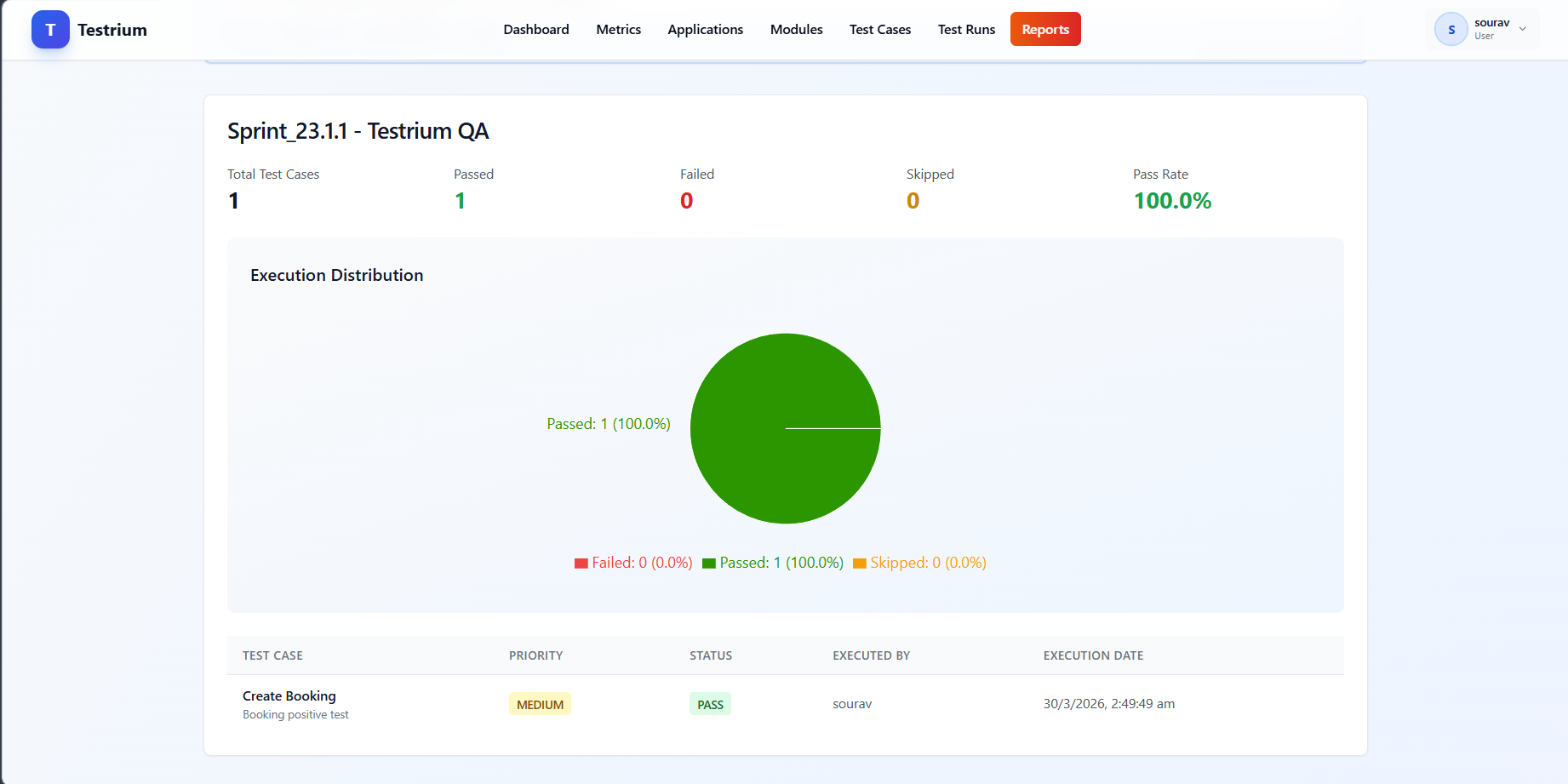Click the Execution Date column header
The height and width of the screenshot is (784, 1568).
(x=1093, y=655)
